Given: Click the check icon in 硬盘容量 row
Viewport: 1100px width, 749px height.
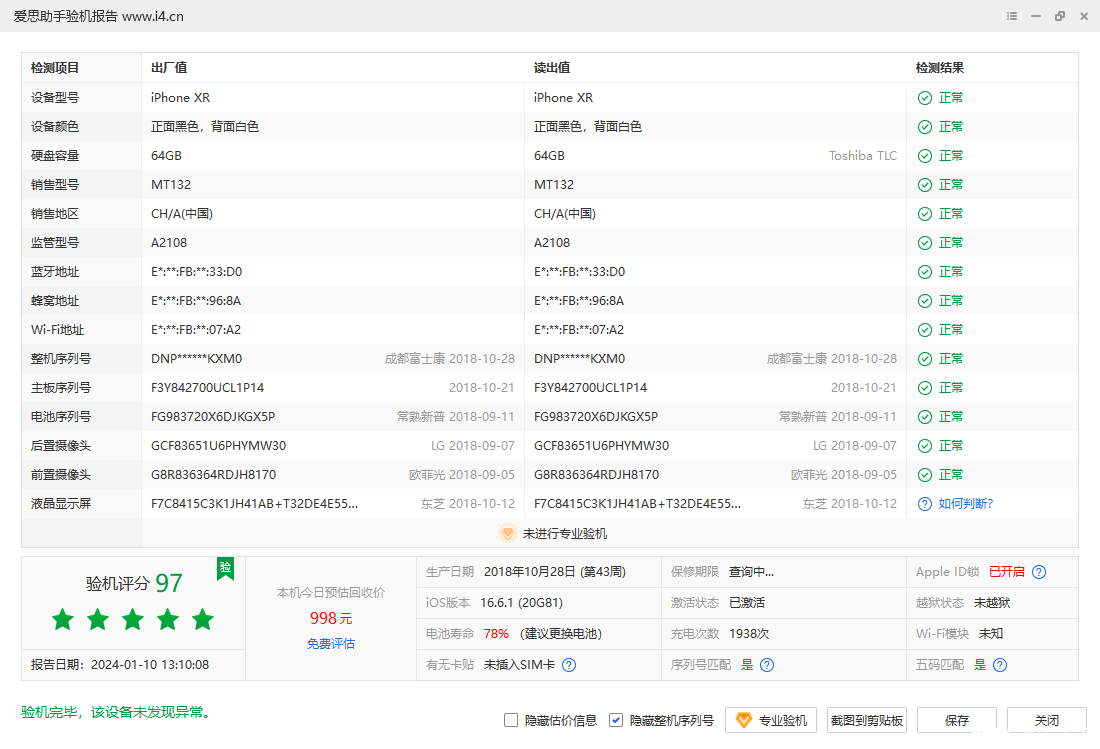Looking at the screenshot, I should [925, 156].
